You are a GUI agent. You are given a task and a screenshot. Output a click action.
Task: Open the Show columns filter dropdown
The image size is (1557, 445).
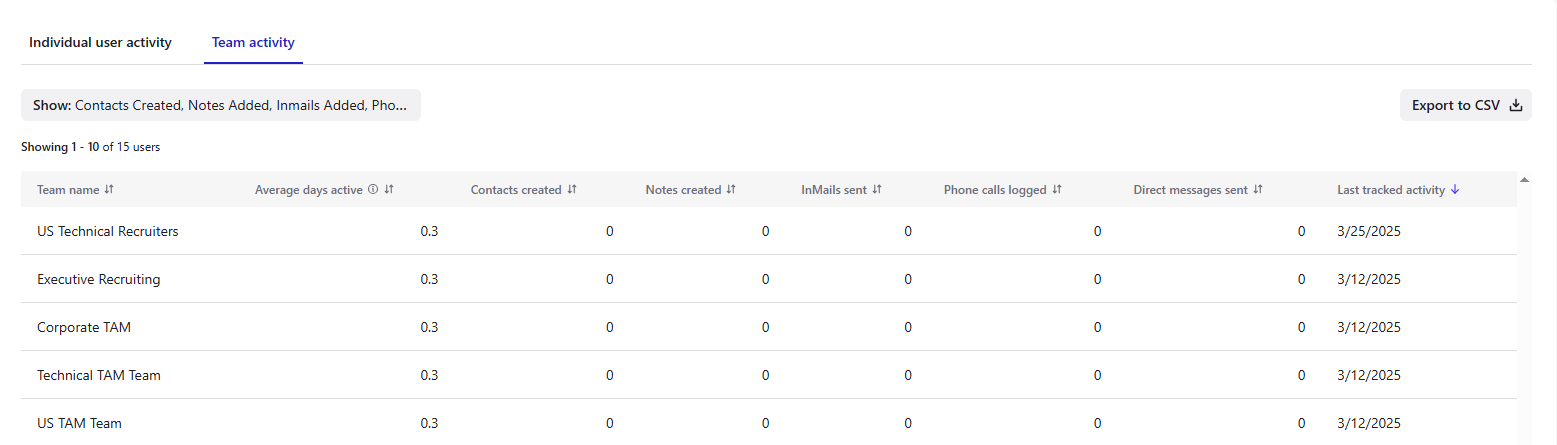point(221,105)
